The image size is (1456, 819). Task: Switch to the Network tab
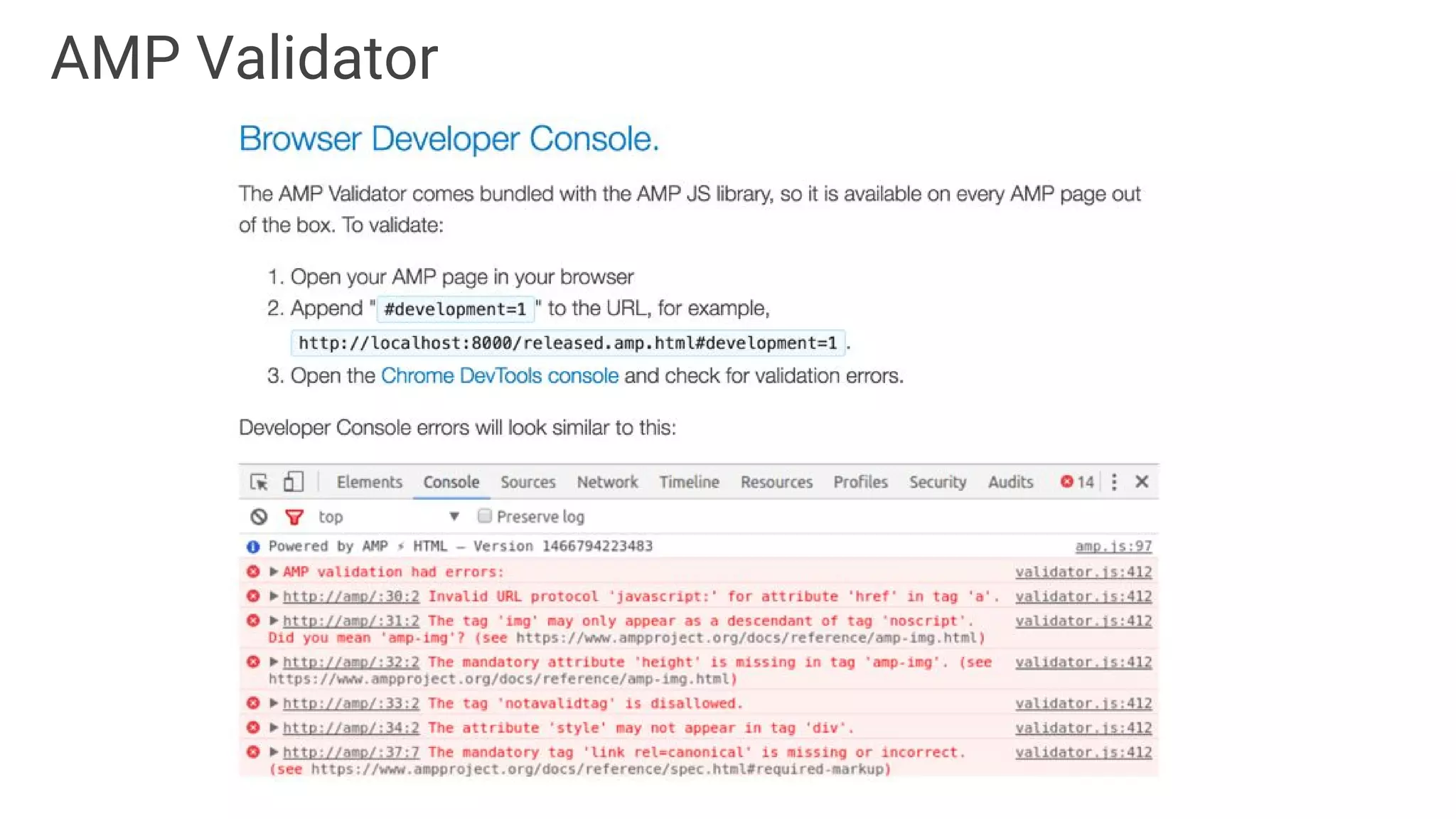point(607,482)
